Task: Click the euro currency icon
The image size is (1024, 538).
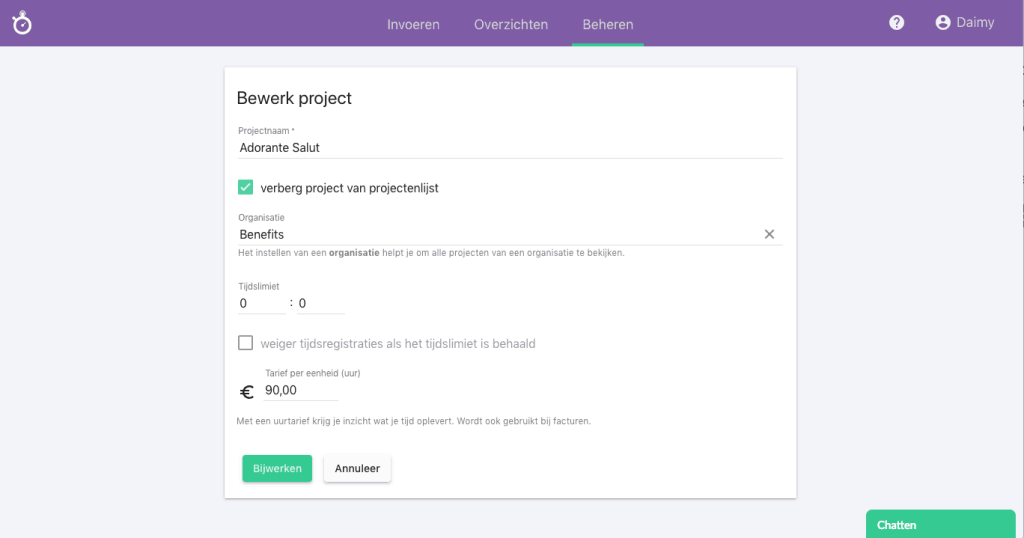Action: pyautogui.click(x=247, y=392)
